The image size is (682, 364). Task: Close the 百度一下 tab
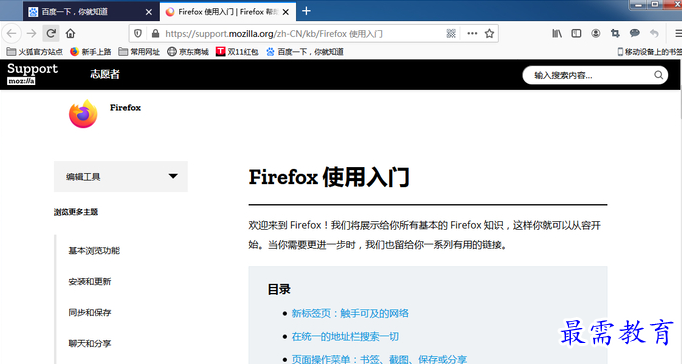(x=149, y=12)
